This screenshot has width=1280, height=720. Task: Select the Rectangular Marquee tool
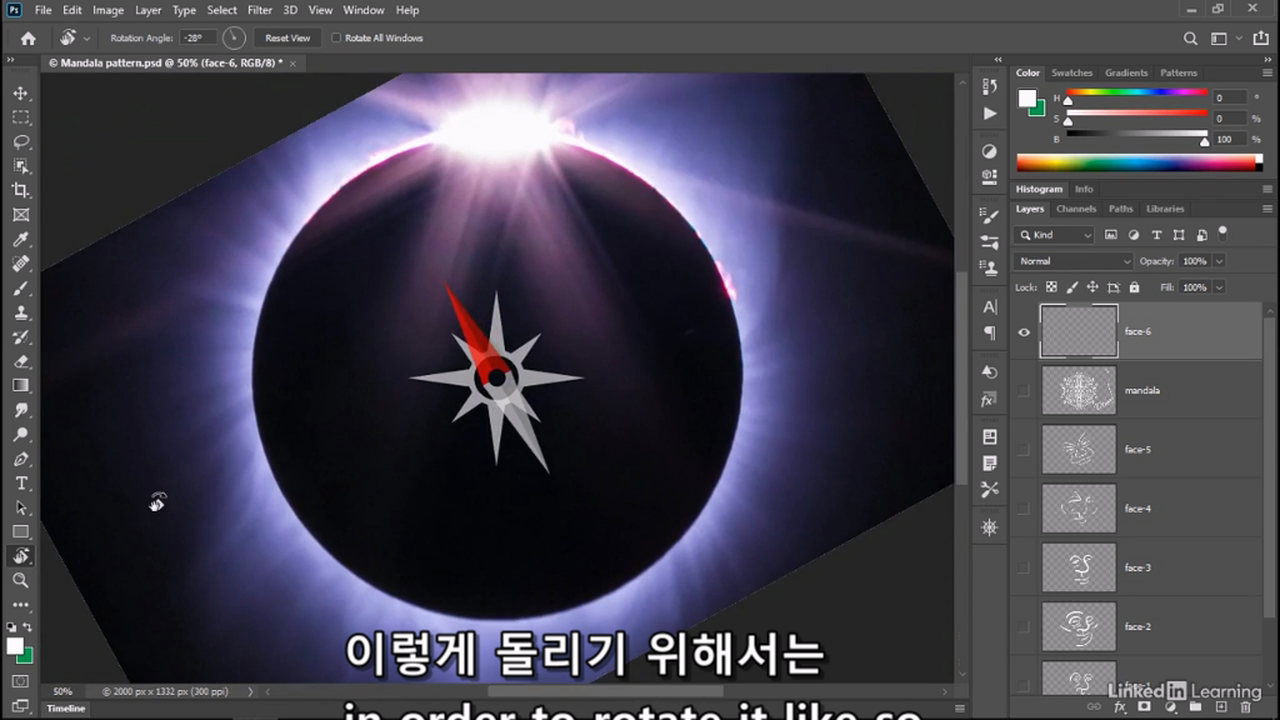21,117
